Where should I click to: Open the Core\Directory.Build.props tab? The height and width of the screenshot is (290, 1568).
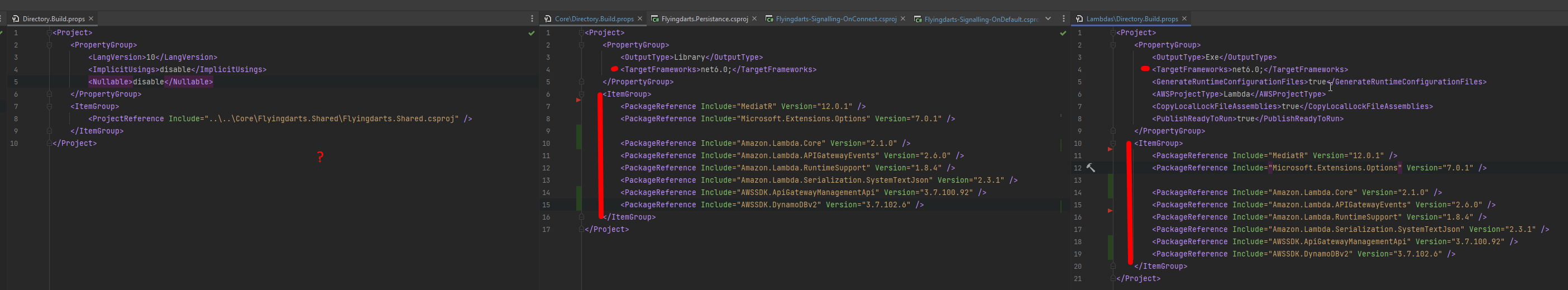(x=594, y=19)
